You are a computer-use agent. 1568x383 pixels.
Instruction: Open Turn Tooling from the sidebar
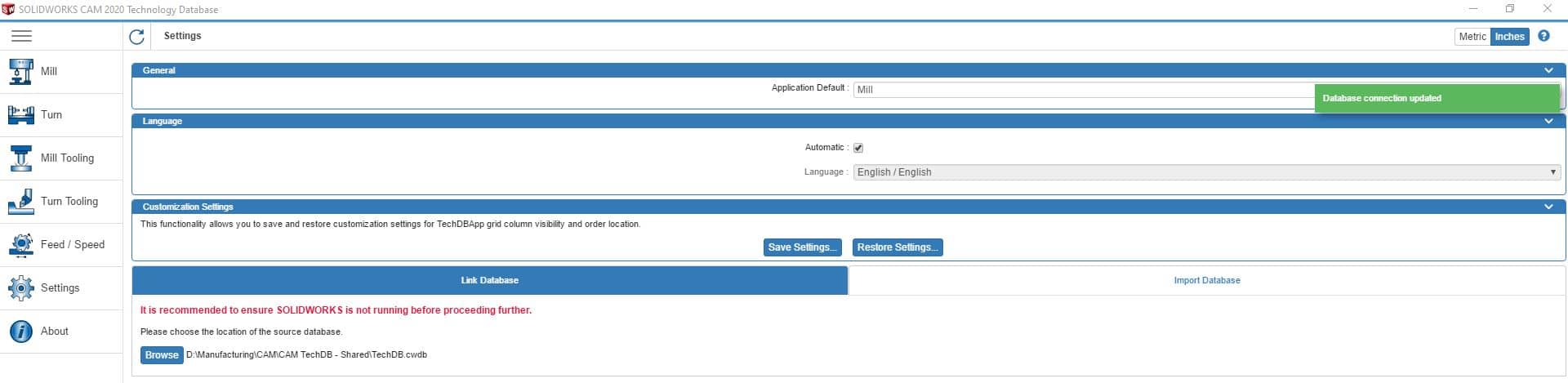69,201
